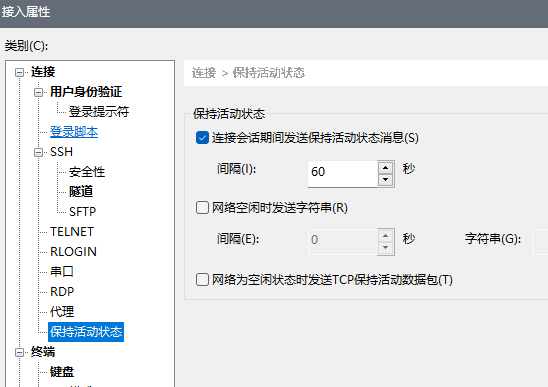Enable 网络空闲时发送字符串 checkbox

pos(202,208)
